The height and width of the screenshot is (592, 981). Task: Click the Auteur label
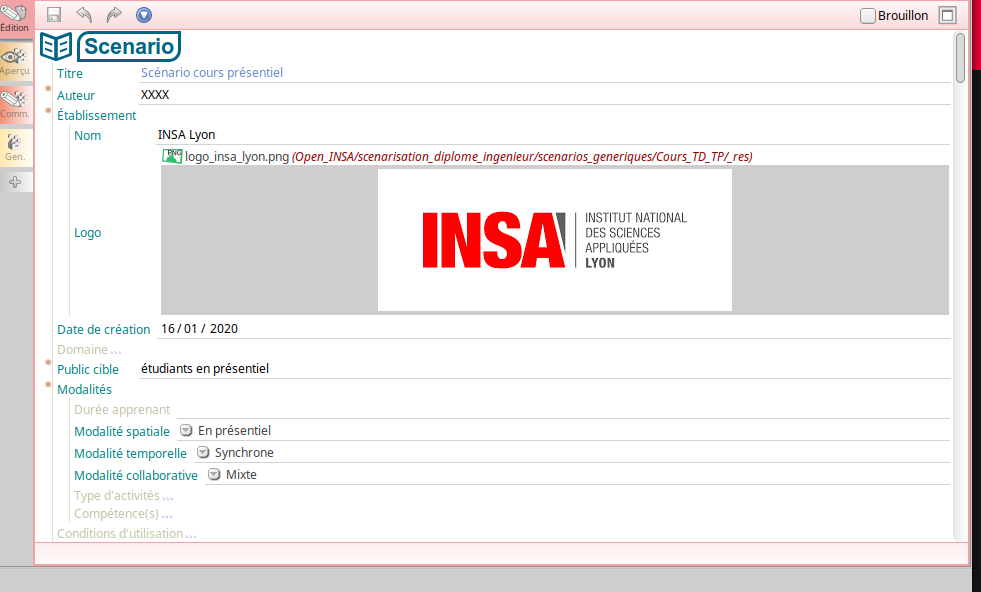(76, 96)
